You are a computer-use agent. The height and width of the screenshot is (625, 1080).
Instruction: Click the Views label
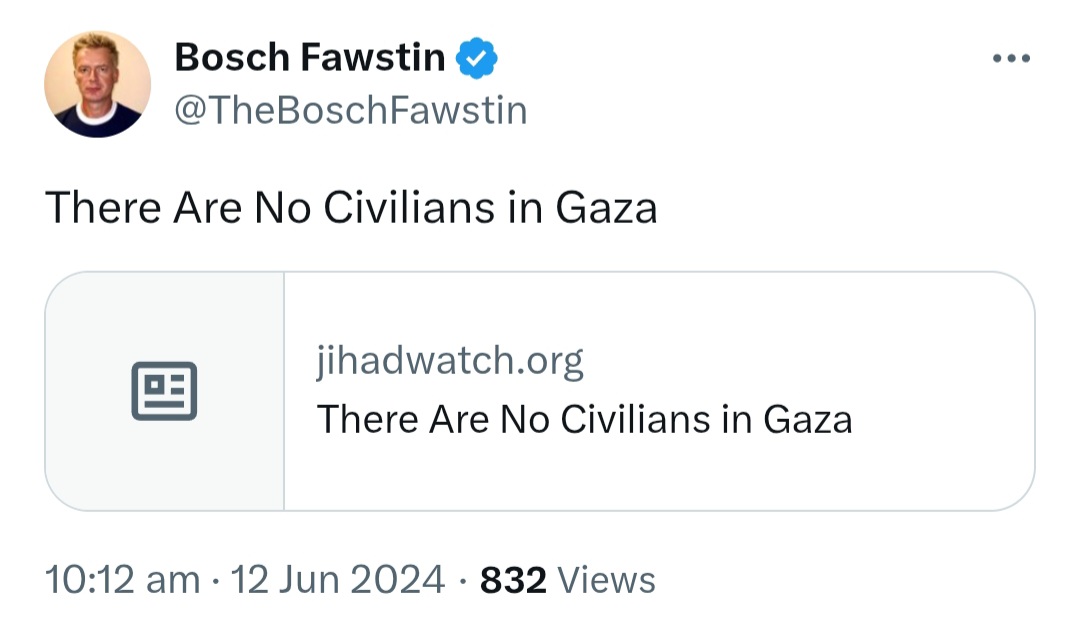(x=606, y=580)
